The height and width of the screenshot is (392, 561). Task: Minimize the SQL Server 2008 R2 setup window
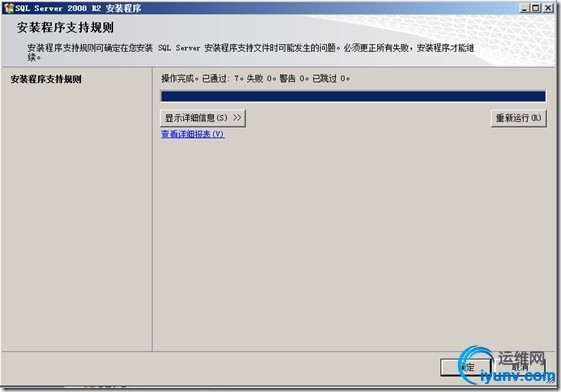tap(525, 8)
